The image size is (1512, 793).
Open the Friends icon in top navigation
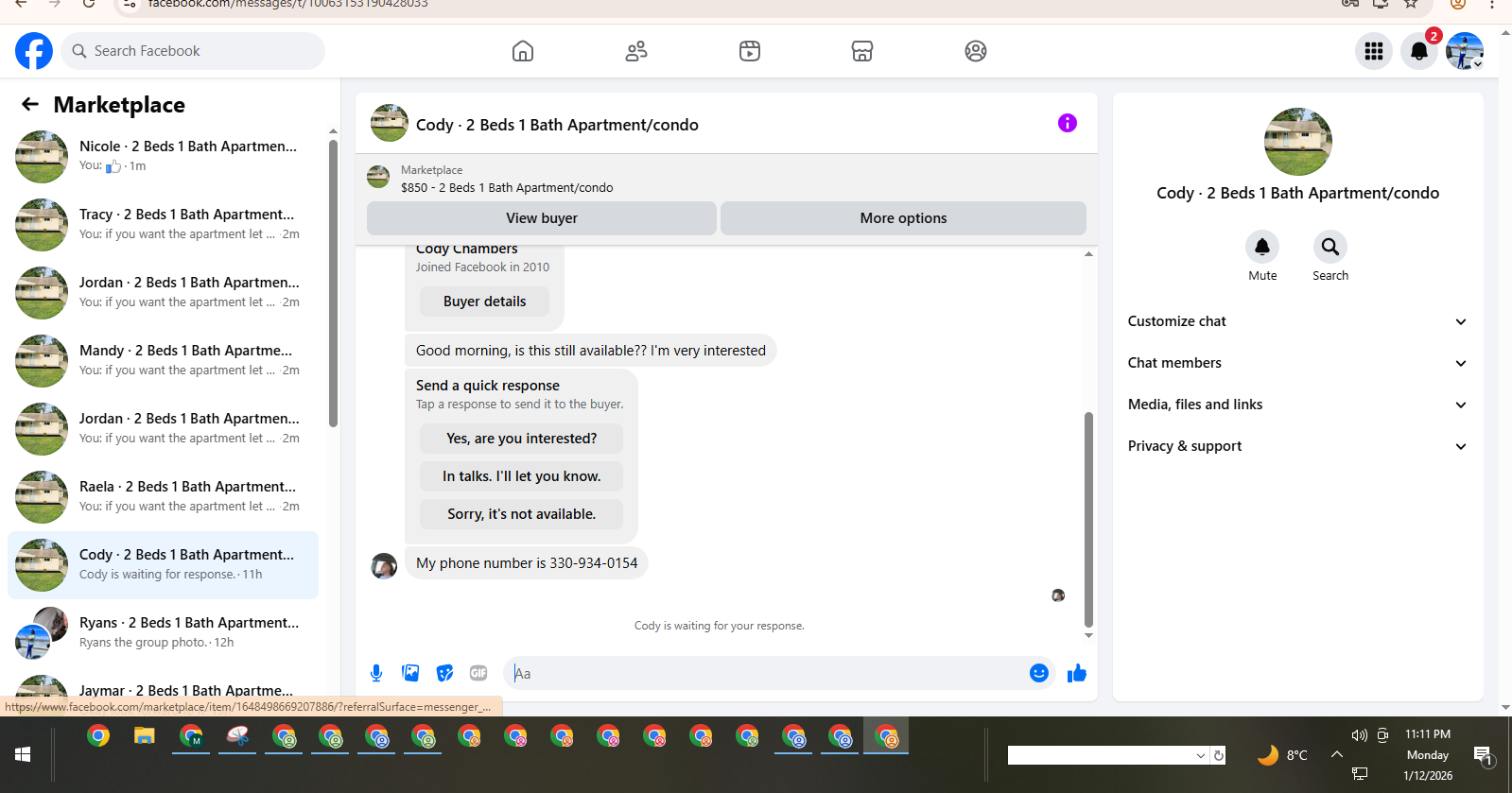pyautogui.click(x=636, y=51)
